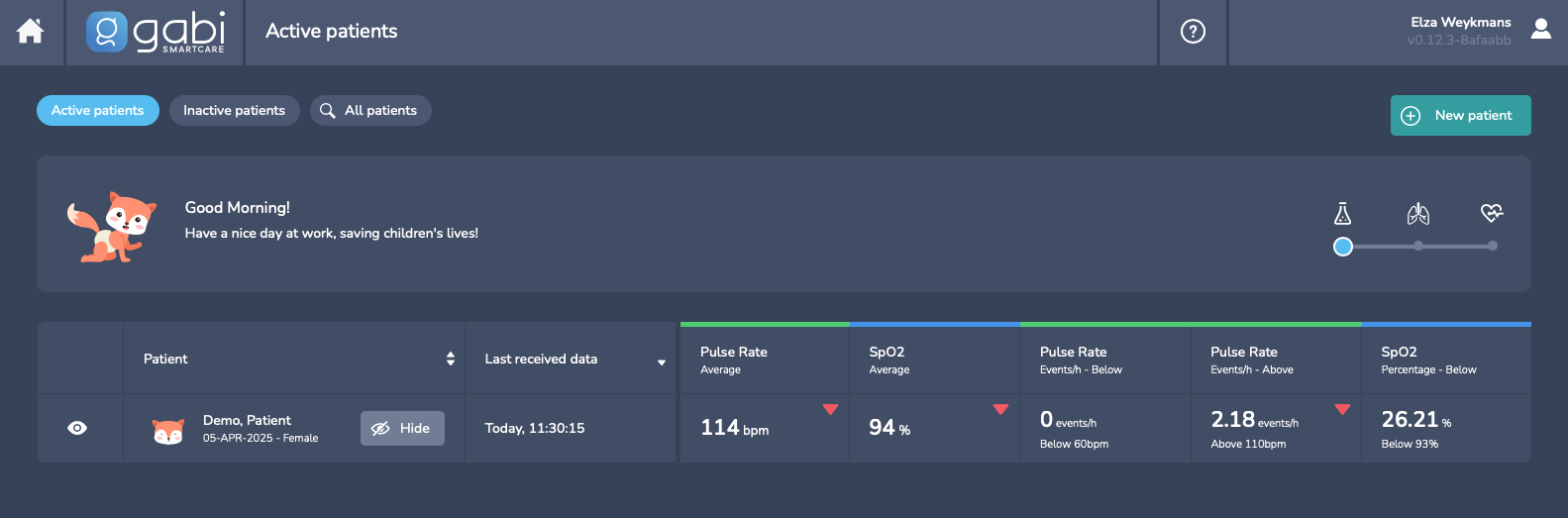Screen dimensions: 1568x518
Task: Sort by Last received data arrow
Action: [662, 363]
